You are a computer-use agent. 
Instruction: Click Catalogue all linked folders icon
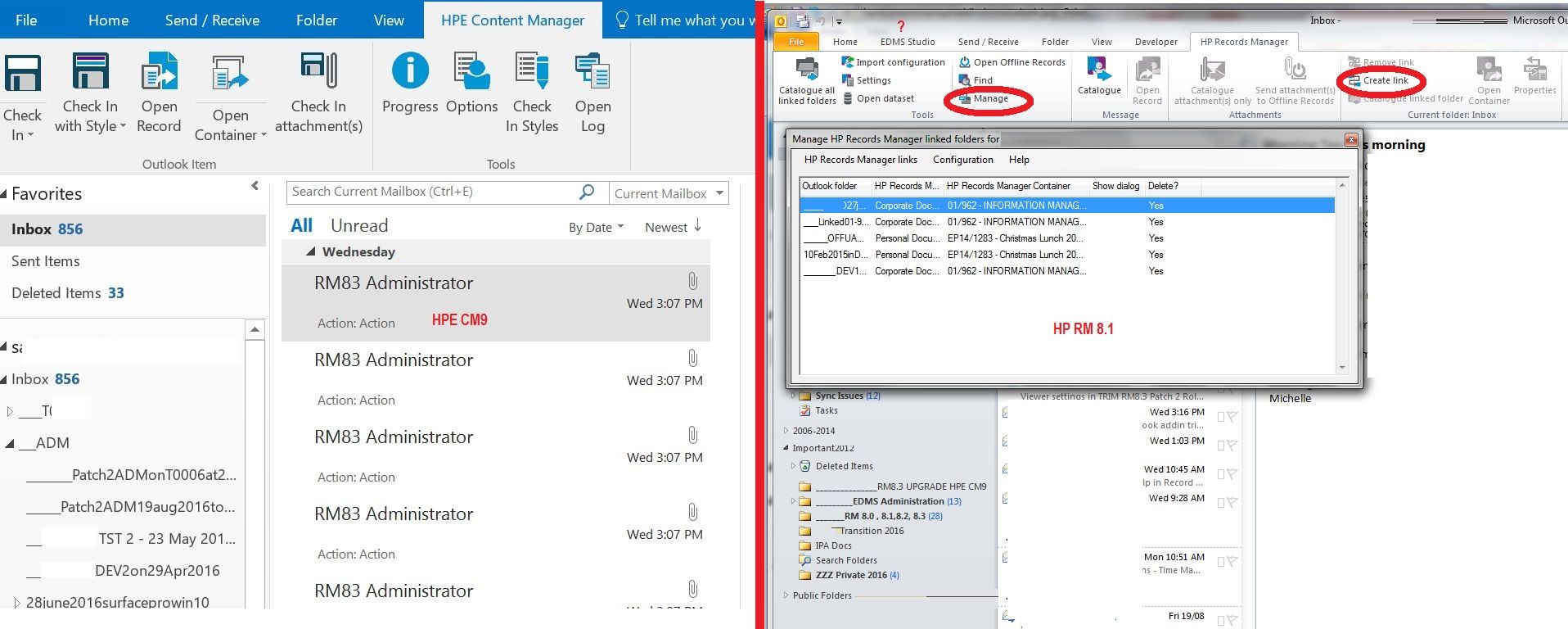coord(807,70)
